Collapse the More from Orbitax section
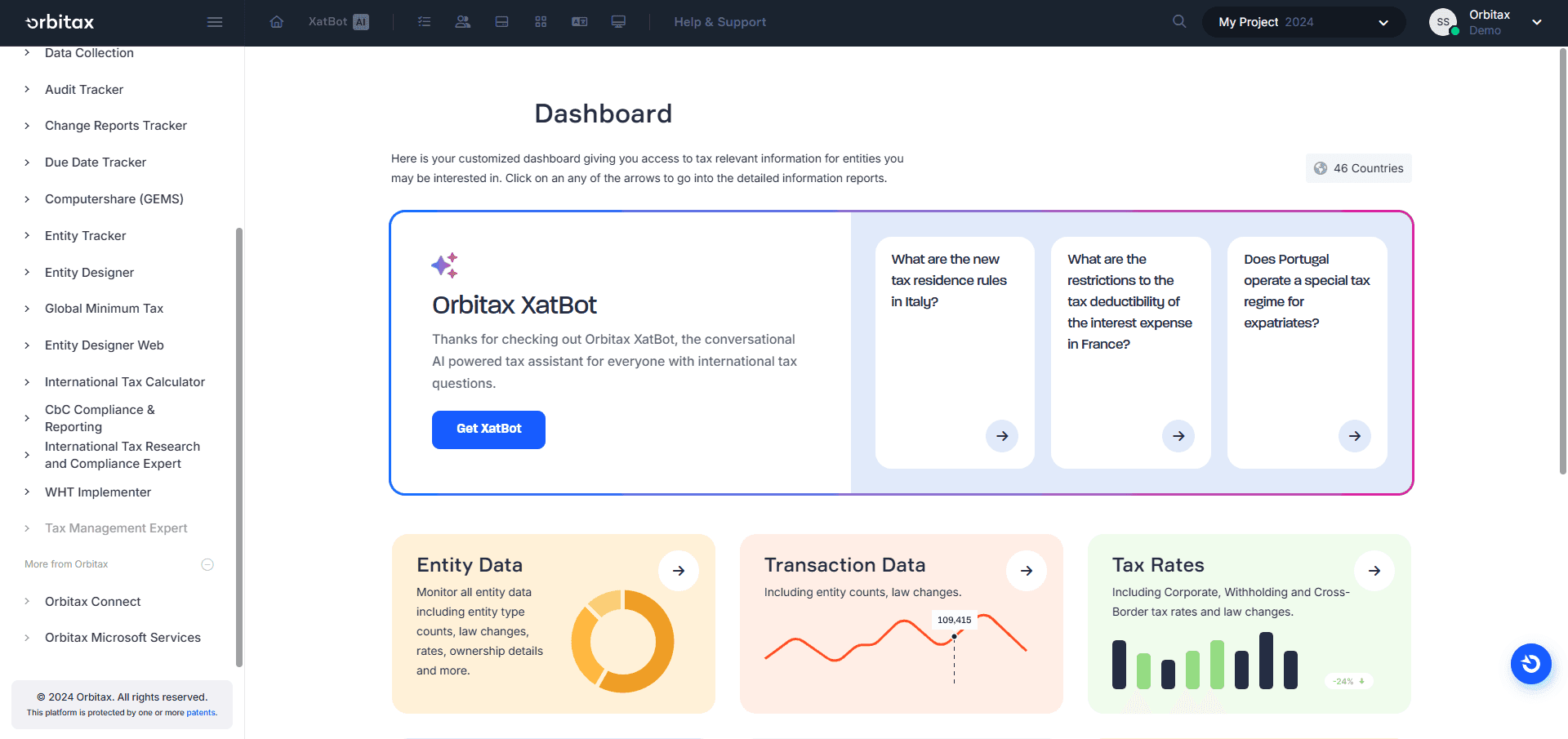Image resolution: width=1568 pixels, height=739 pixels. [x=207, y=564]
